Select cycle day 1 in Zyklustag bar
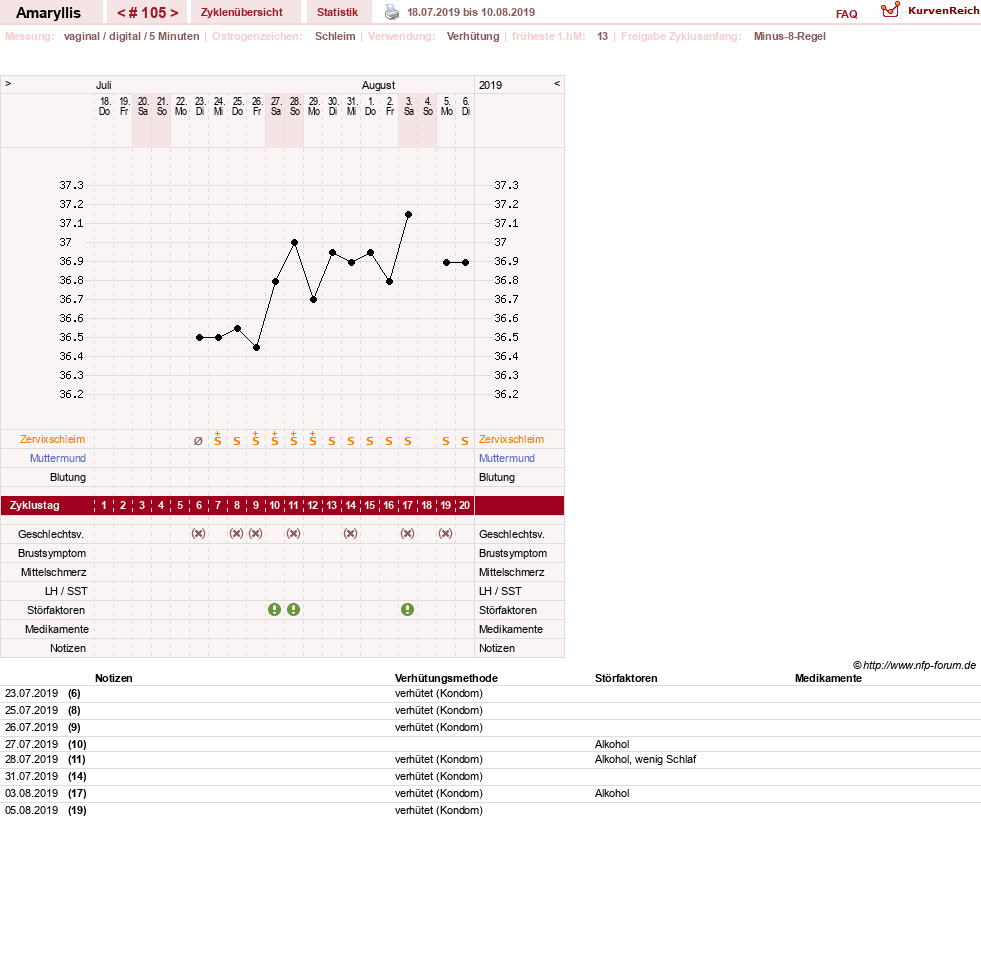The height and width of the screenshot is (977, 981). pyautogui.click(x=104, y=505)
